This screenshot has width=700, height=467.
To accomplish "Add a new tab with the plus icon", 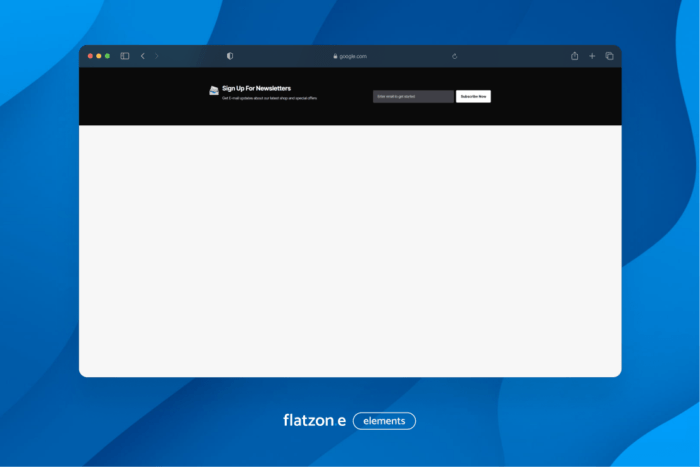I will point(592,56).
